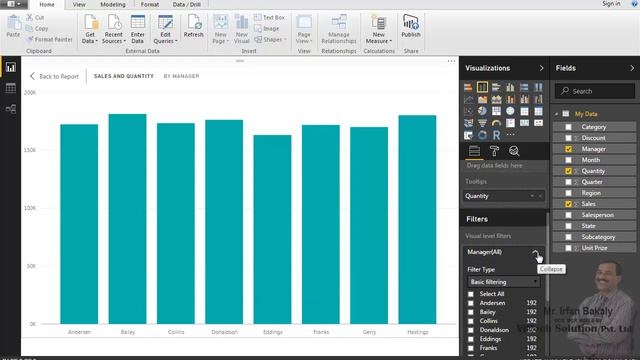Collapse the Fields pane chevron
Screen dimensions: 640x360
pyautogui.click(x=632, y=68)
